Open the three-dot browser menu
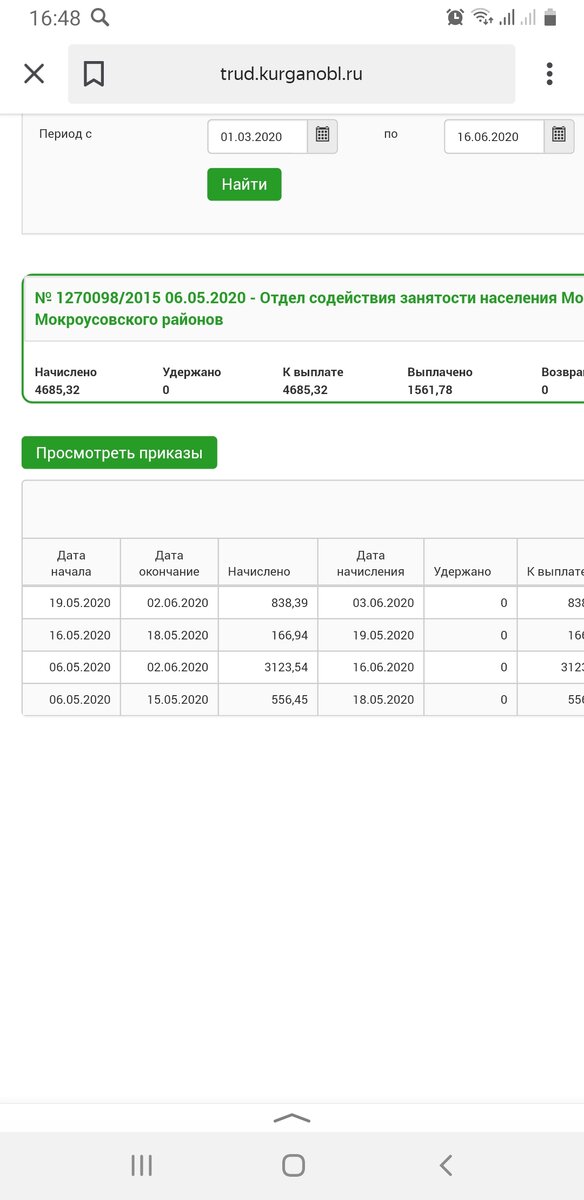 [549, 74]
